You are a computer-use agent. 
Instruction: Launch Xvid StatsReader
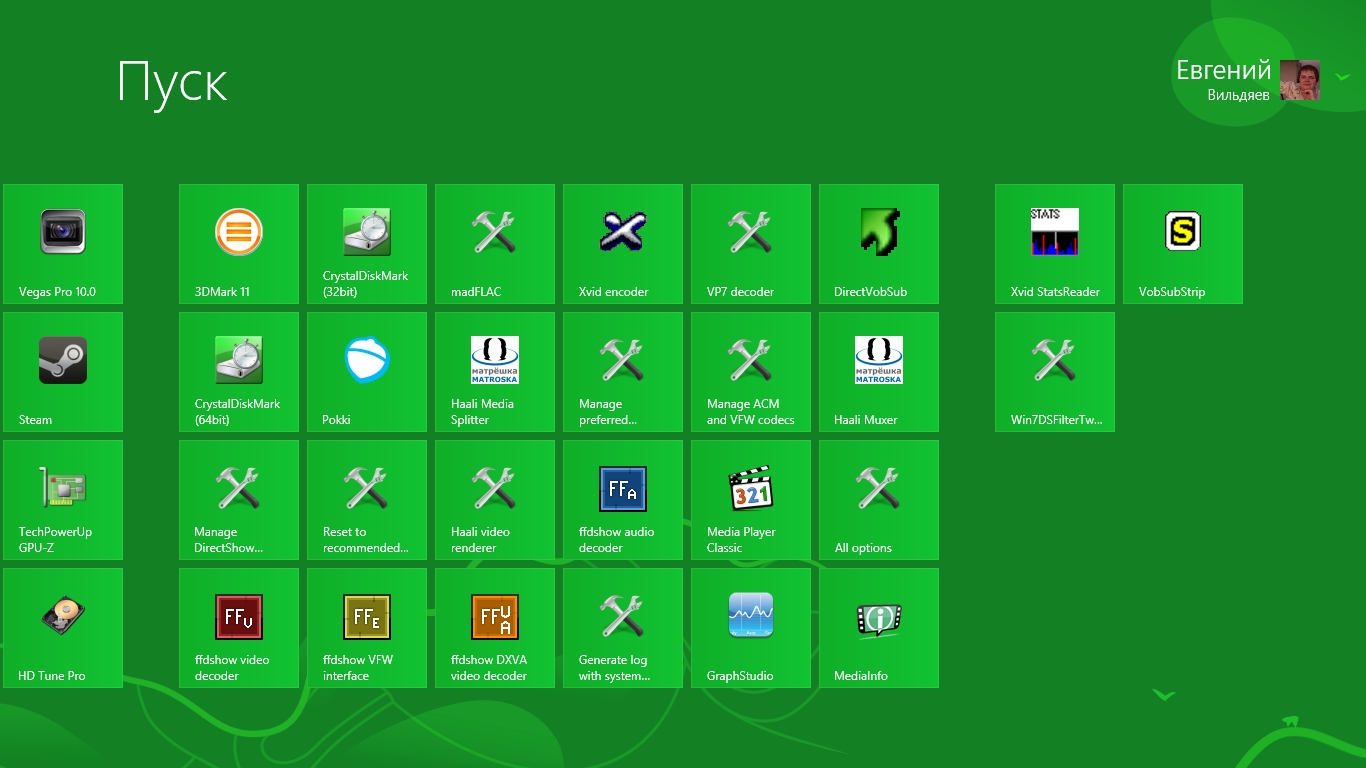click(x=1055, y=244)
